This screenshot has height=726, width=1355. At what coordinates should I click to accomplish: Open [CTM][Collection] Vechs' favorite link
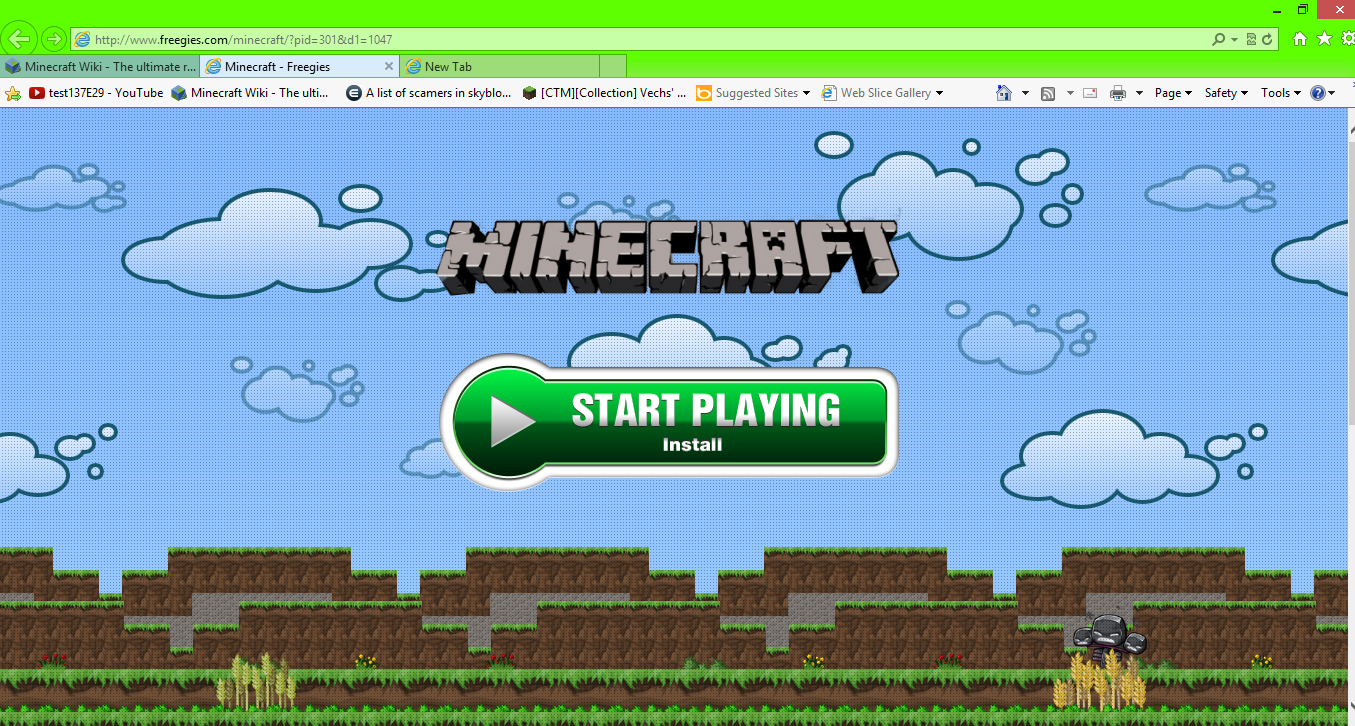[x=605, y=93]
